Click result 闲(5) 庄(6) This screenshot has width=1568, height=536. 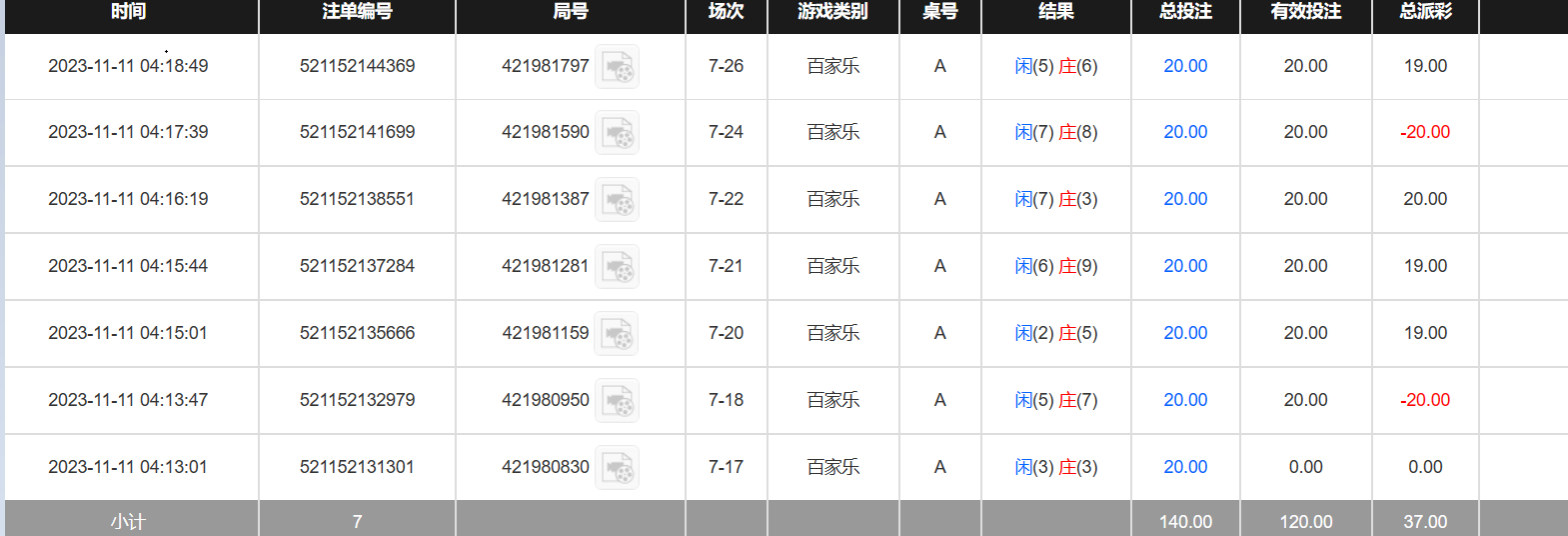(1055, 66)
